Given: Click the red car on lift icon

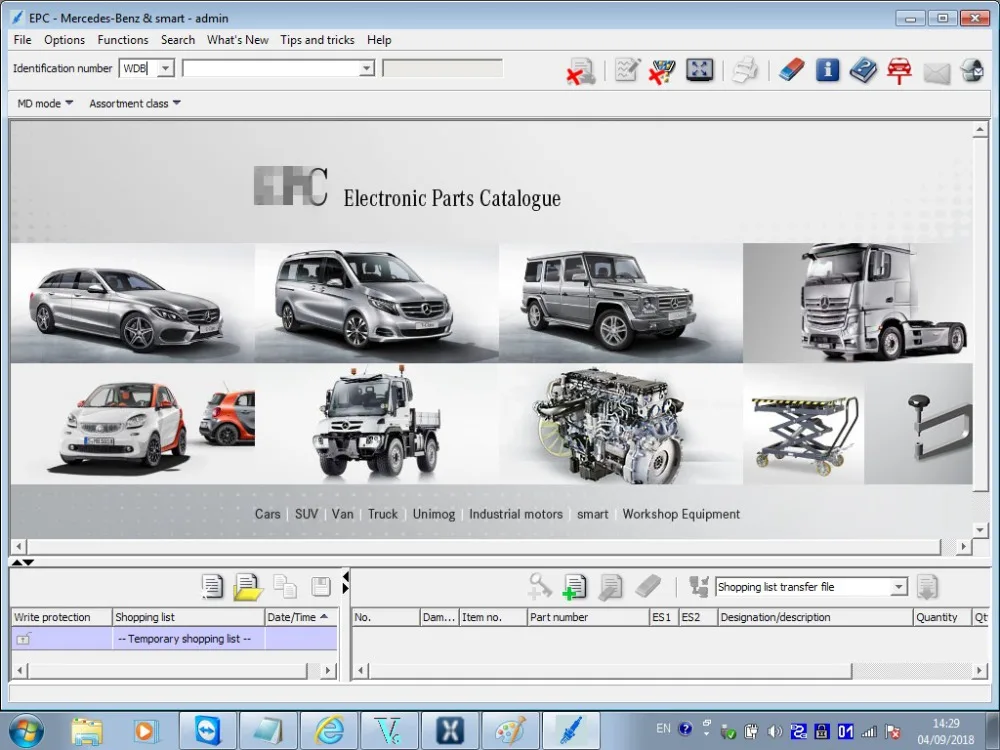Looking at the screenshot, I should pos(899,70).
